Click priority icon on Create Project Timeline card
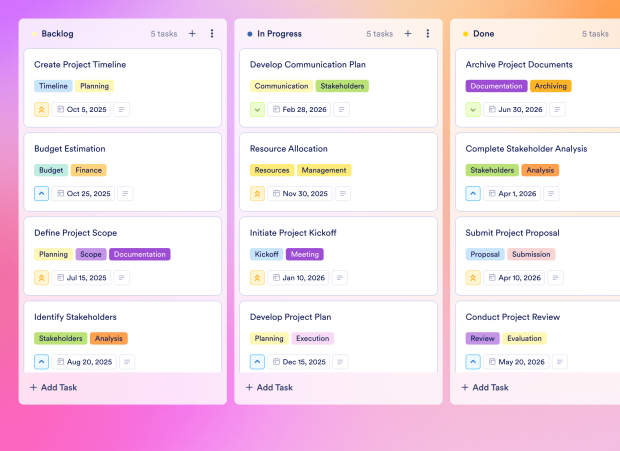620x451 pixels. tap(41, 110)
